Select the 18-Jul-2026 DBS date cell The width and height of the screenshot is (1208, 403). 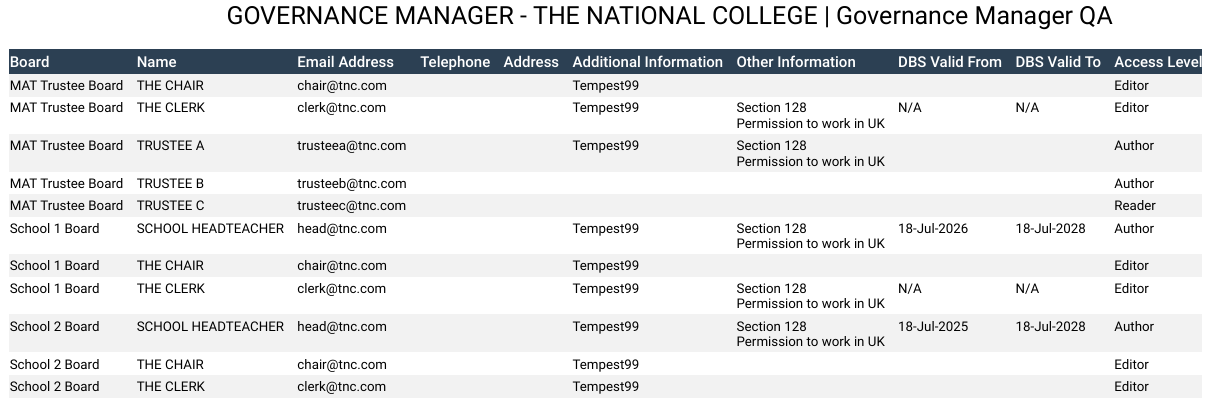click(933, 229)
